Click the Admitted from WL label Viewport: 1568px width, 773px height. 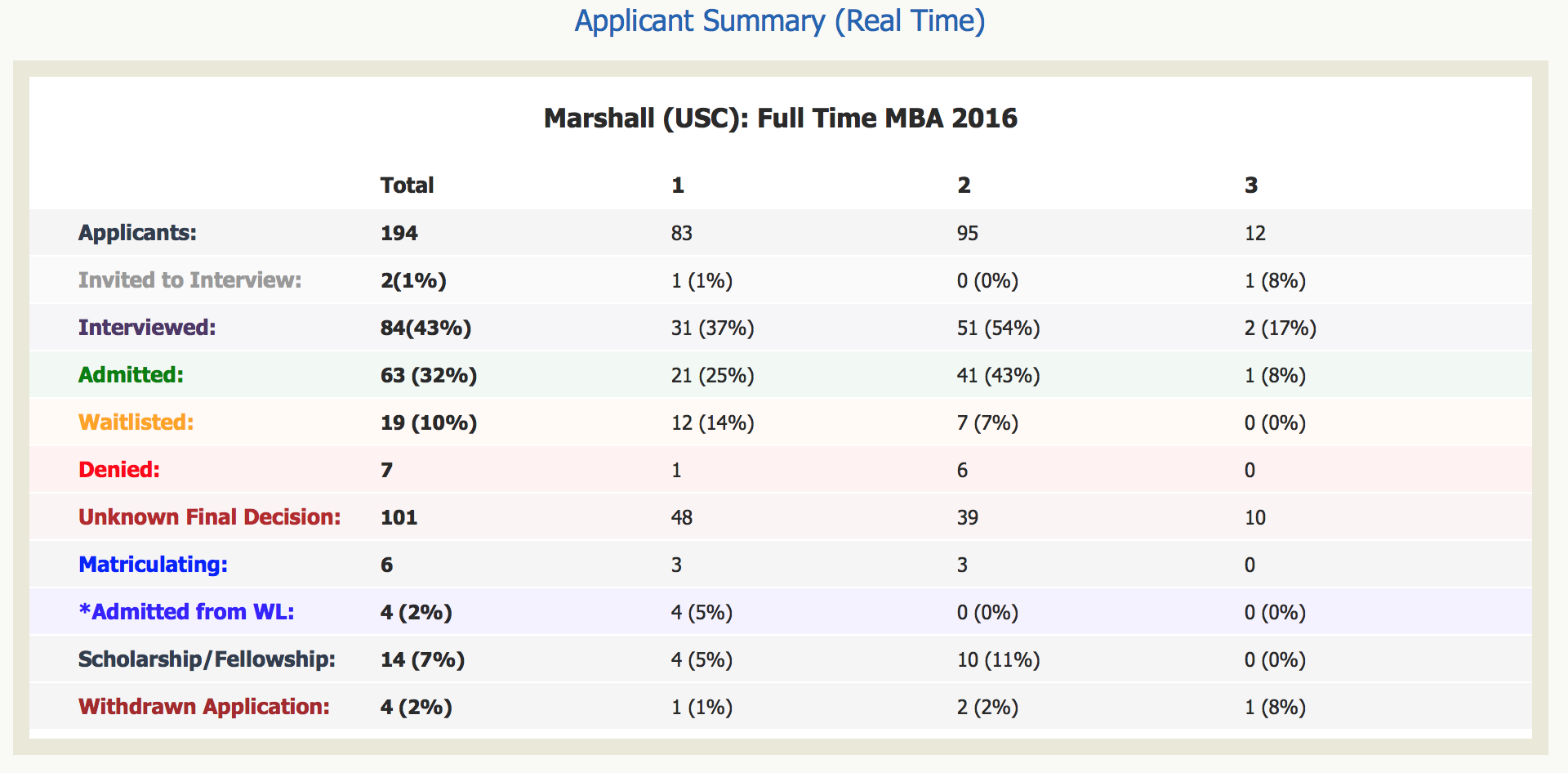pos(187,612)
